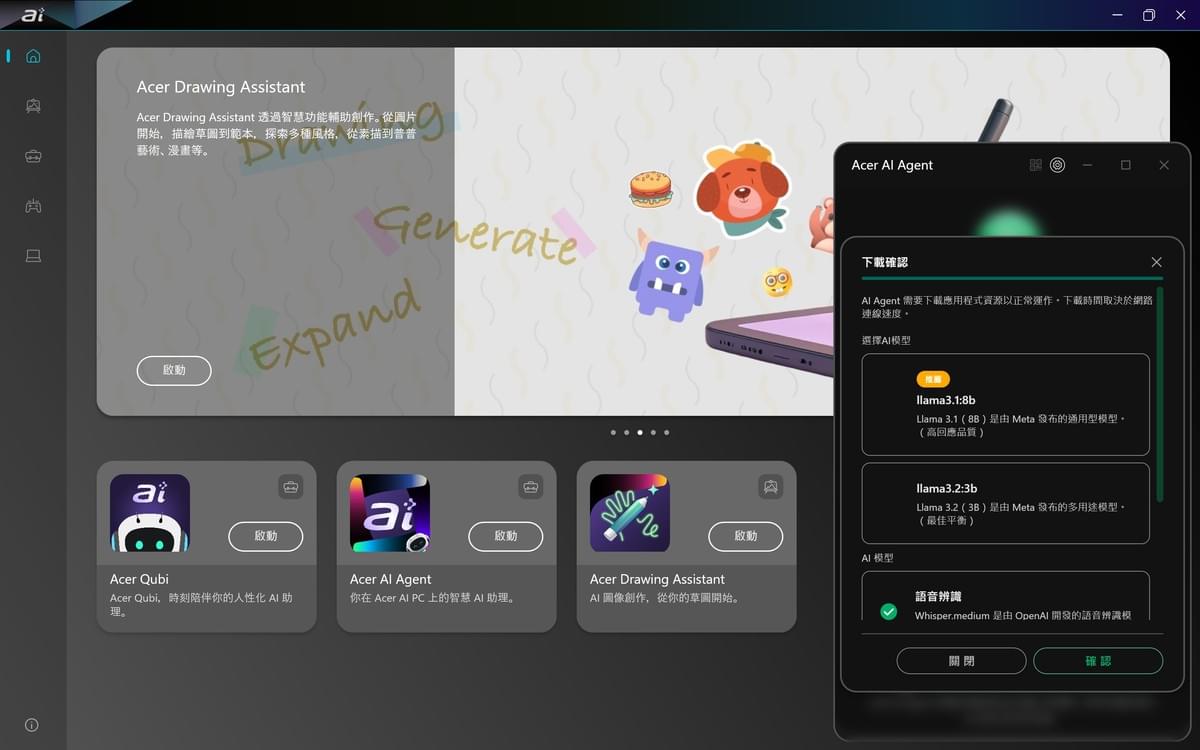Image resolution: width=1200 pixels, height=750 pixels.
Task: Select the llama3.2:3b model option
Action: (1006, 503)
